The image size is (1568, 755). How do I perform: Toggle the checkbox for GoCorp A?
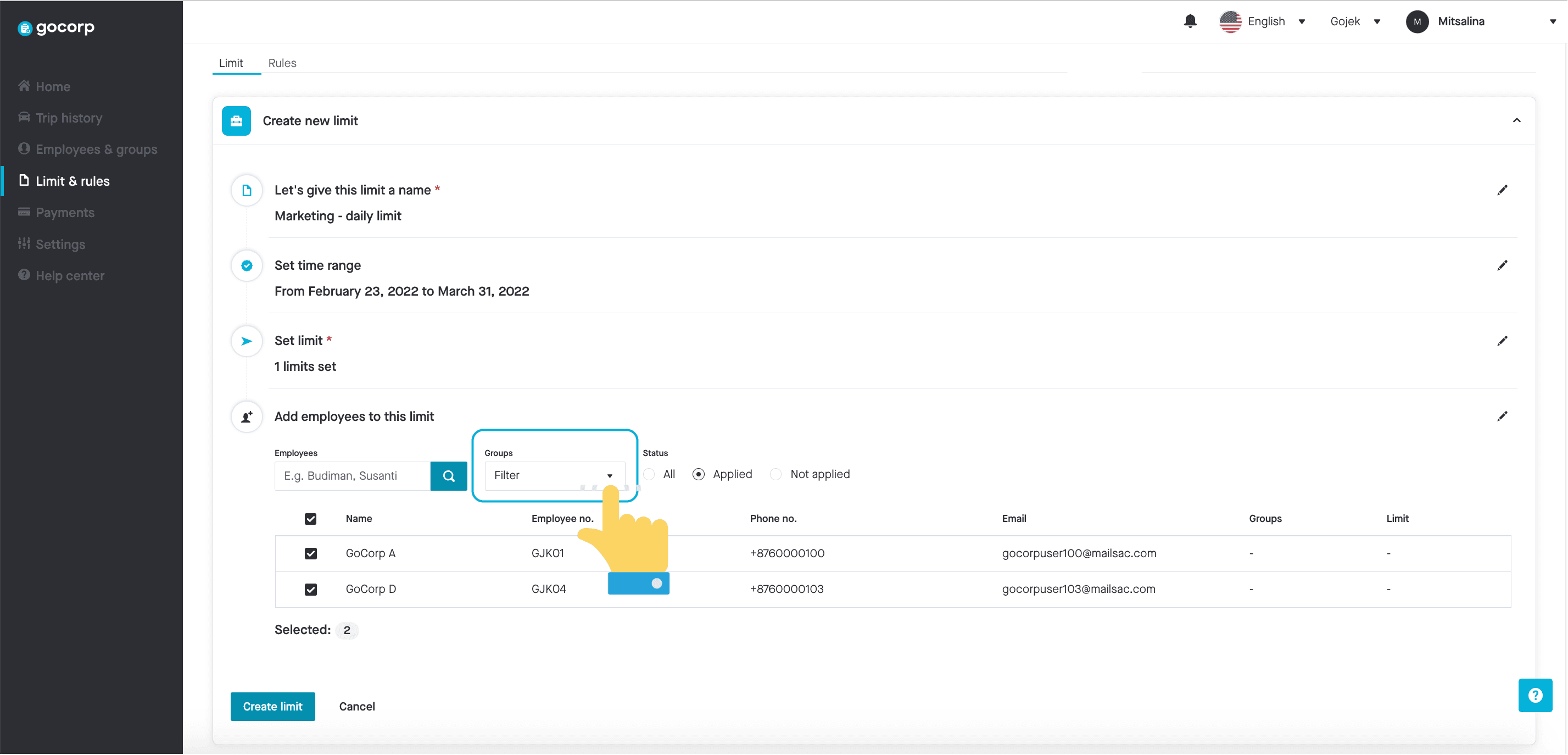311,552
